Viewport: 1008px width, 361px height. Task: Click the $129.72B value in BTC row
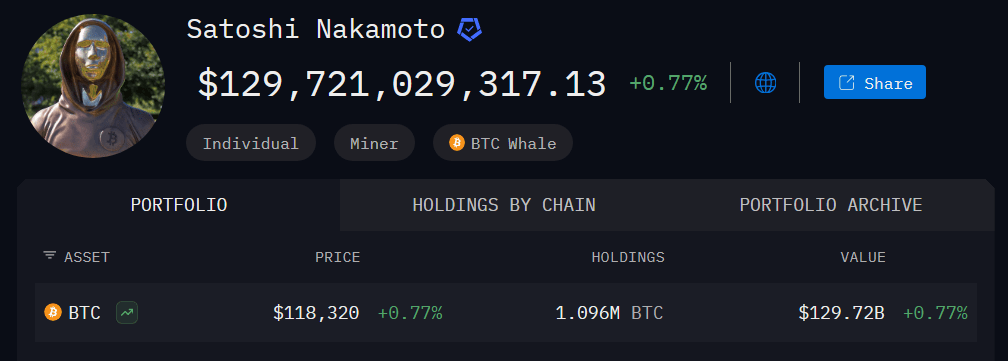[842, 313]
